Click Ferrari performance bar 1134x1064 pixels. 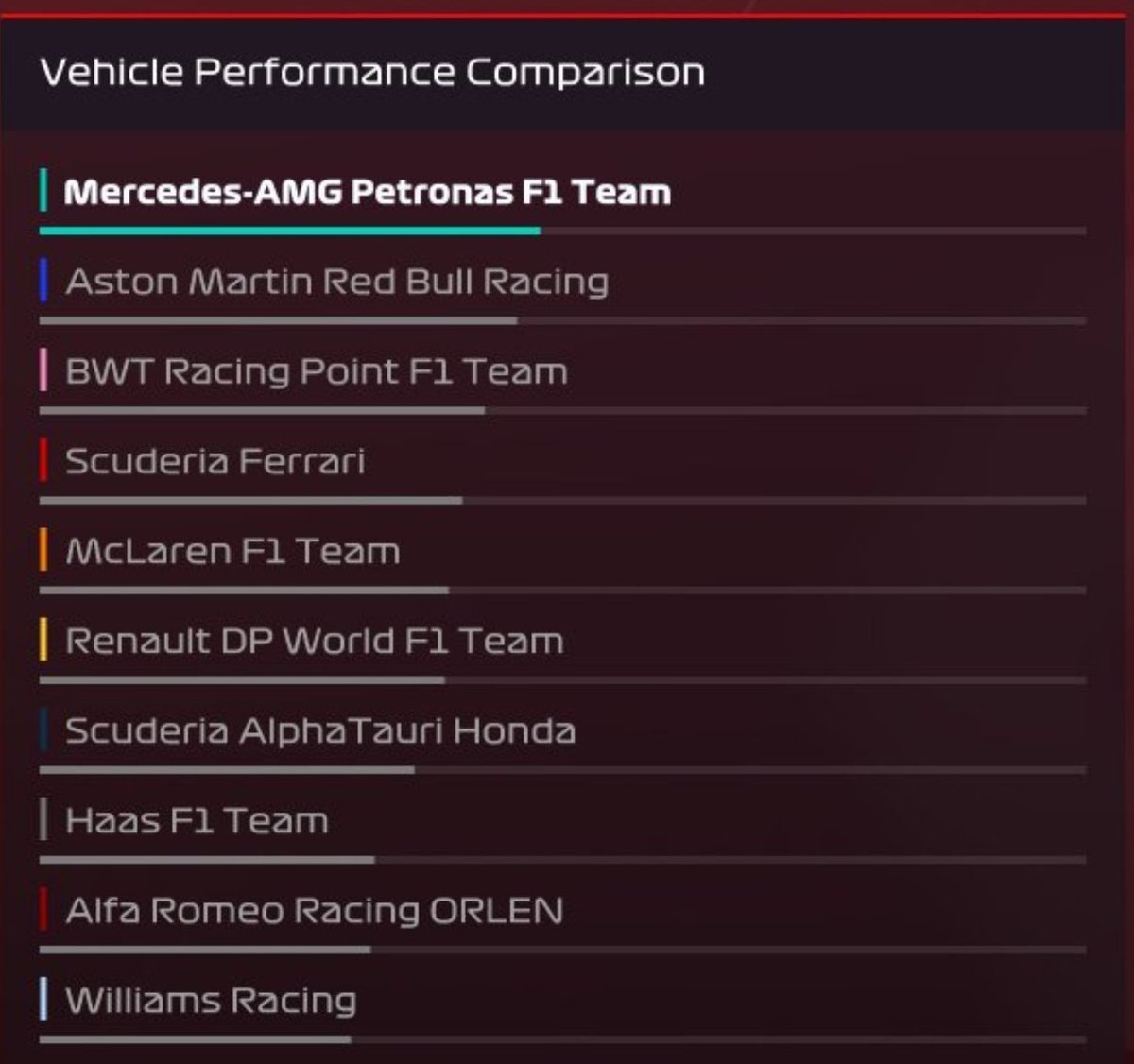(251, 500)
